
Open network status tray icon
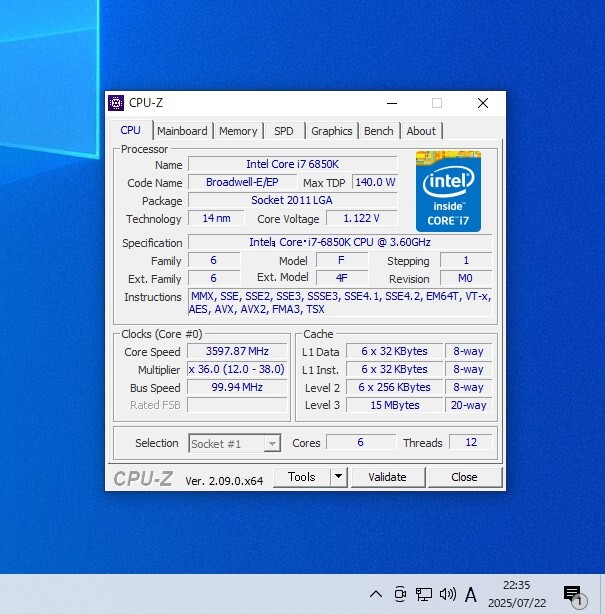click(x=424, y=594)
